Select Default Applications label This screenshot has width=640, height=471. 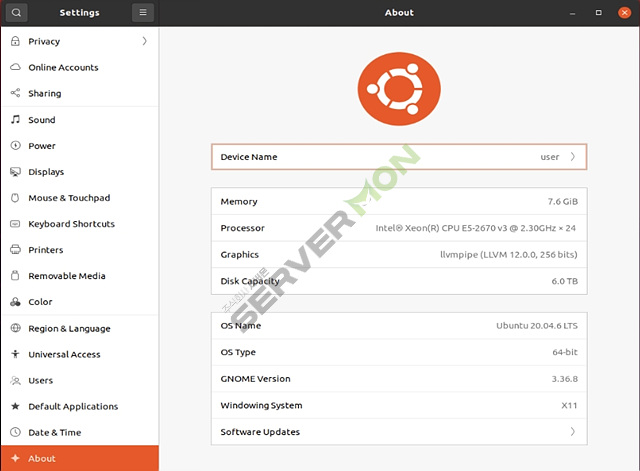tap(73, 407)
